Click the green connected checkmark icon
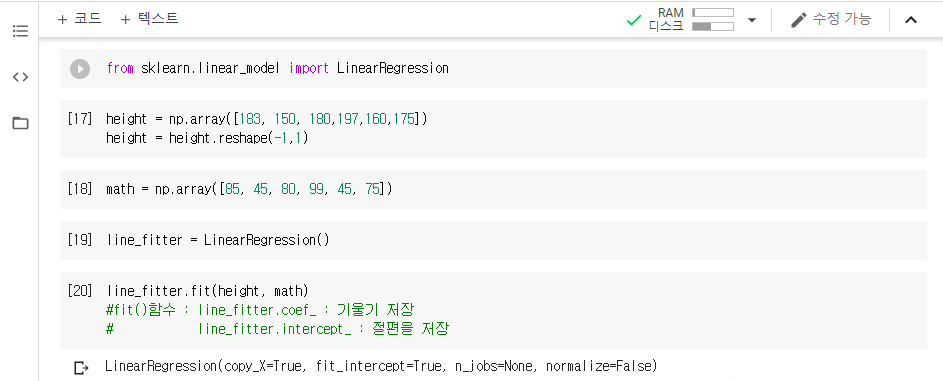Image resolution: width=943 pixels, height=381 pixels. click(x=634, y=20)
